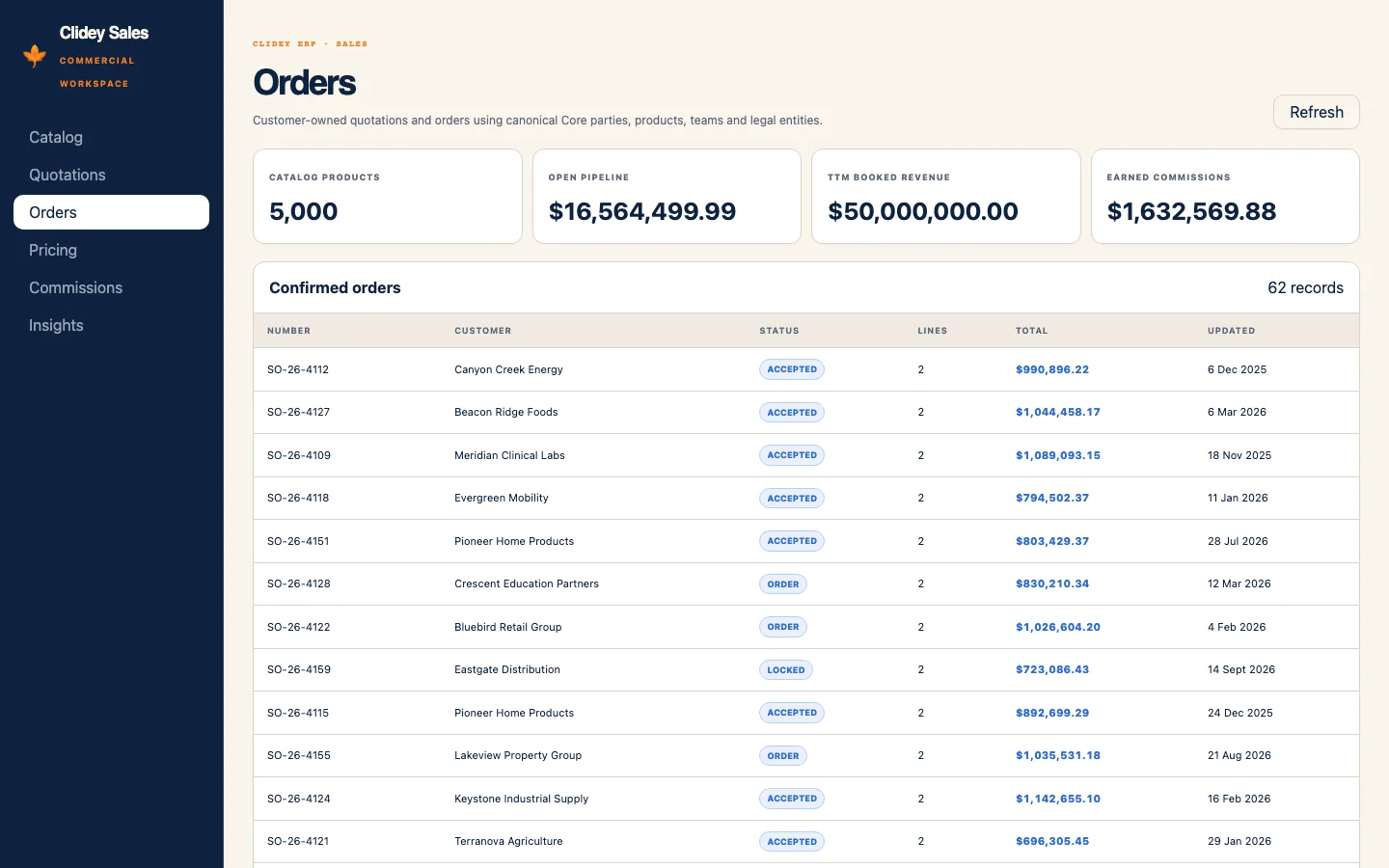Screen dimensions: 1389x868
Task: Open the $990,896.22 total link
Action: point(1051,369)
